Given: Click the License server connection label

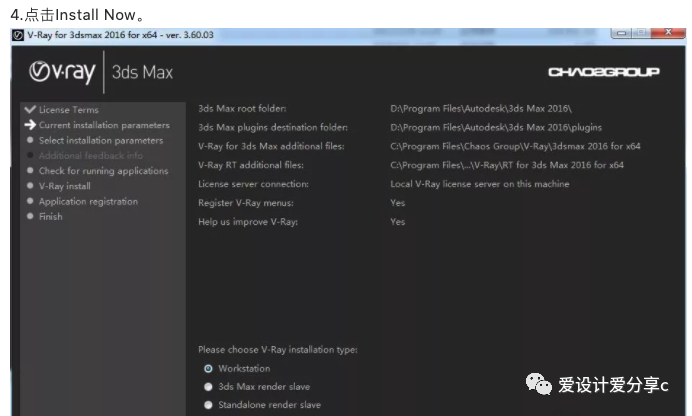Looking at the screenshot, I should (253, 184).
